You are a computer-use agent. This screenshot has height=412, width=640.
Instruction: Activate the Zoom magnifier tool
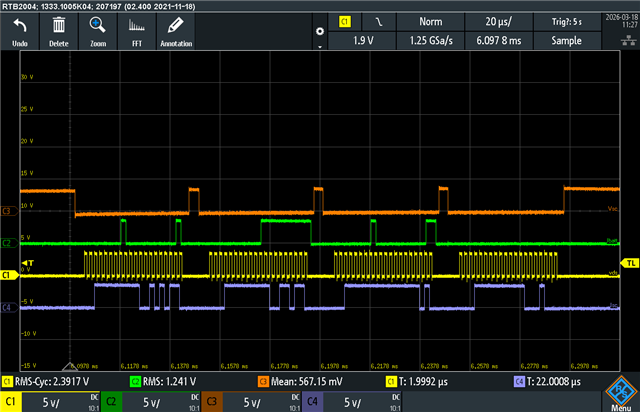click(x=98, y=31)
